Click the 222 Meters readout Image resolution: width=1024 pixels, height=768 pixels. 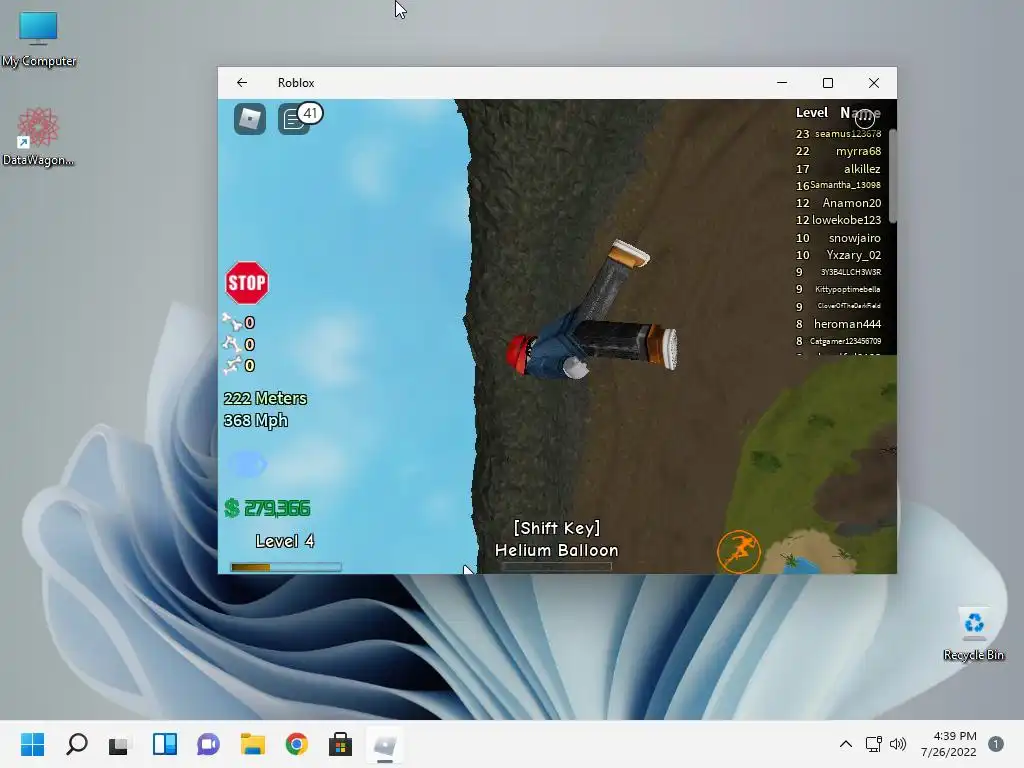point(265,398)
